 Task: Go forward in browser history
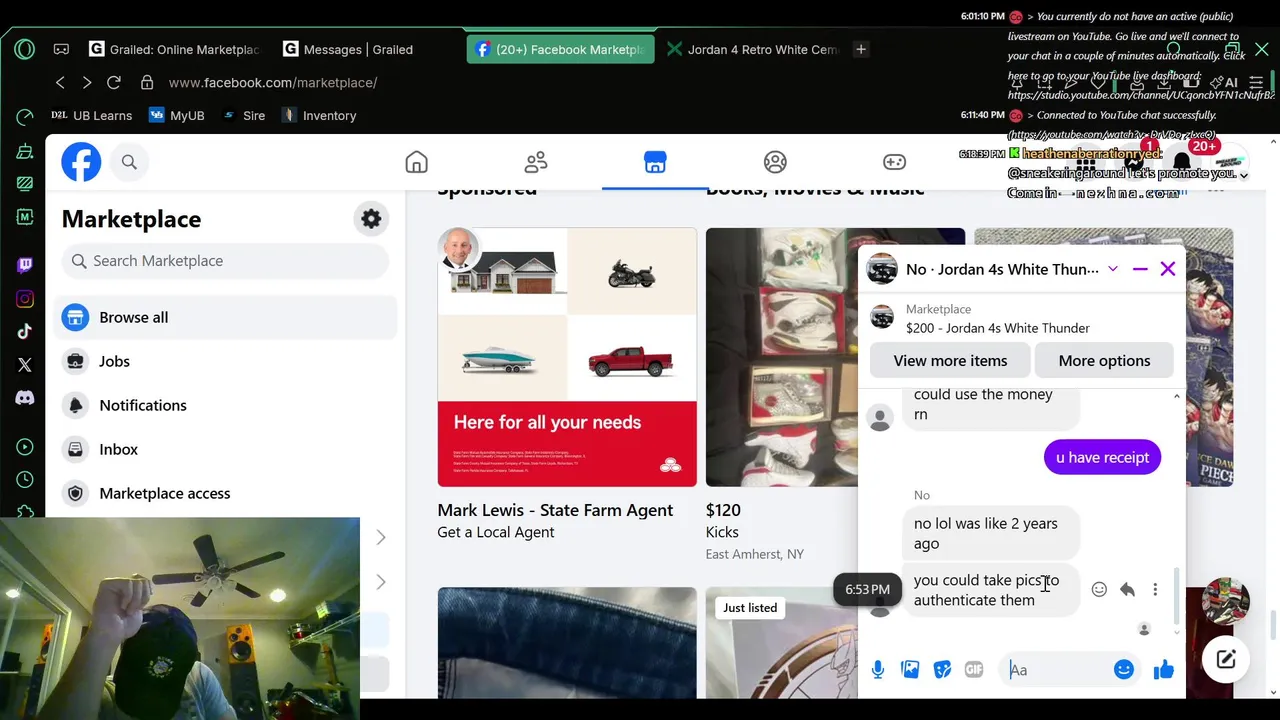coord(87,82)
